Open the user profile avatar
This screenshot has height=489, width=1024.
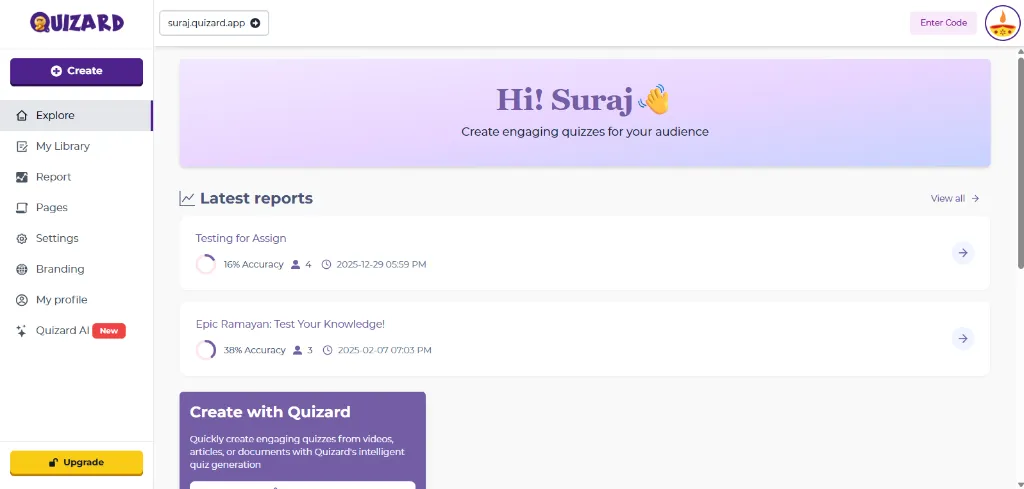(x=1001, y=22)
